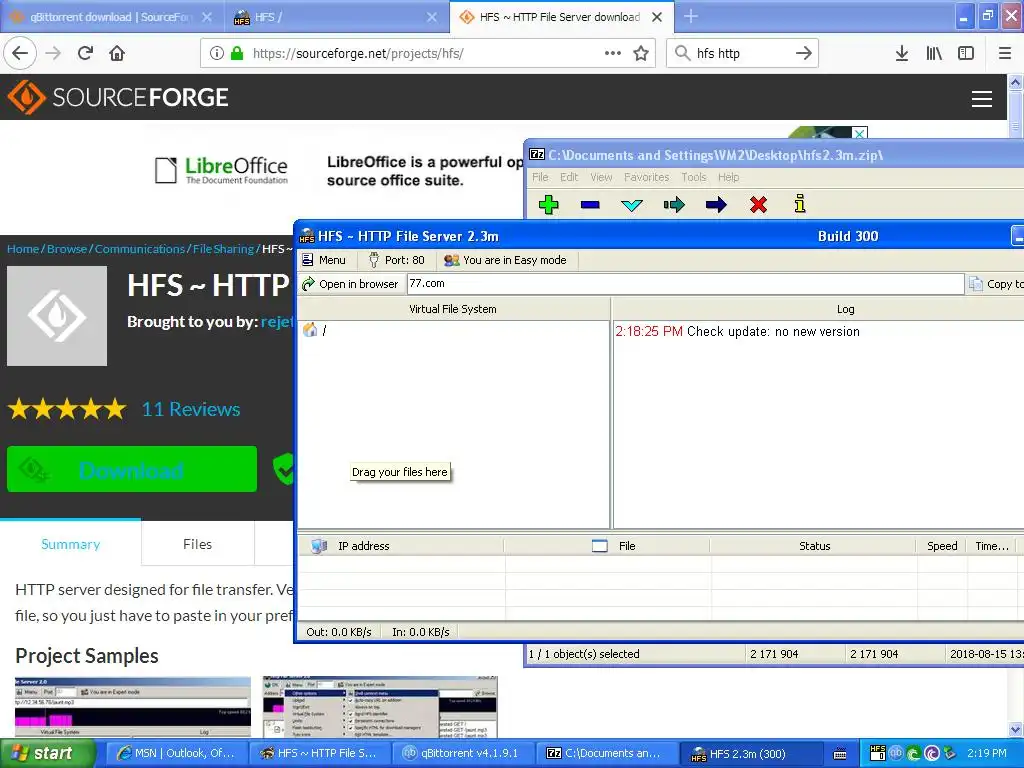This screenshot has height=768, width=1024.
Task: Open the 7-Zip File menu
Action: coord(540,177)
